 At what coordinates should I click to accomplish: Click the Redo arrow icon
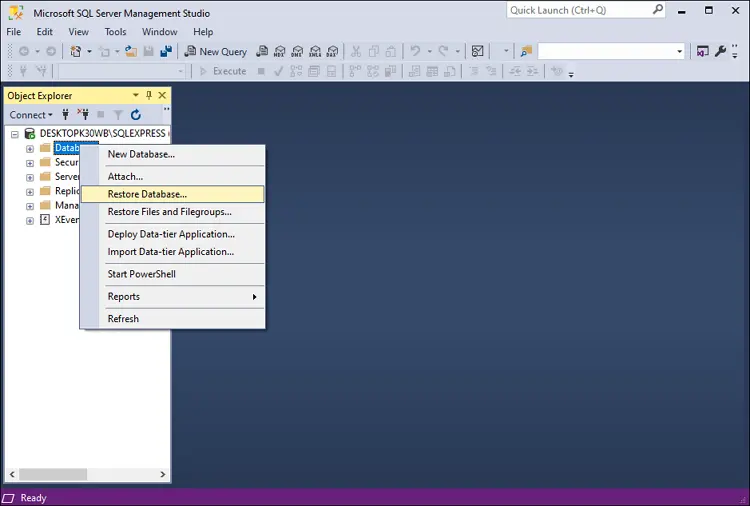pos(444,51)
